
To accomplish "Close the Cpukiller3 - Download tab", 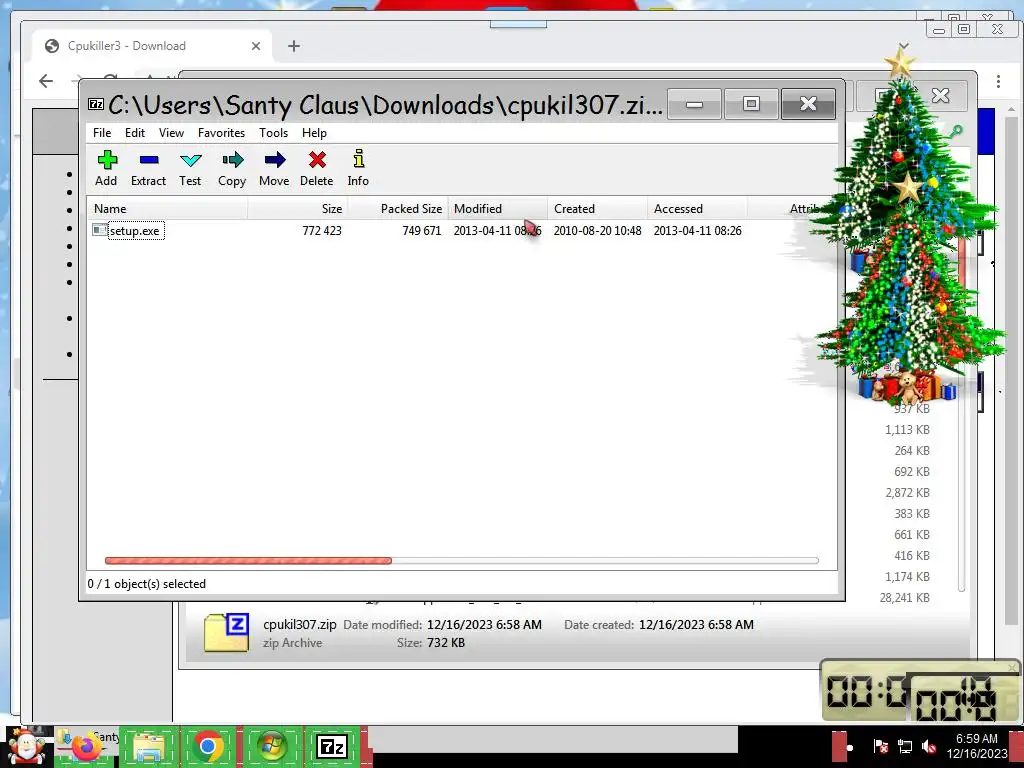I will click(256, 46).
